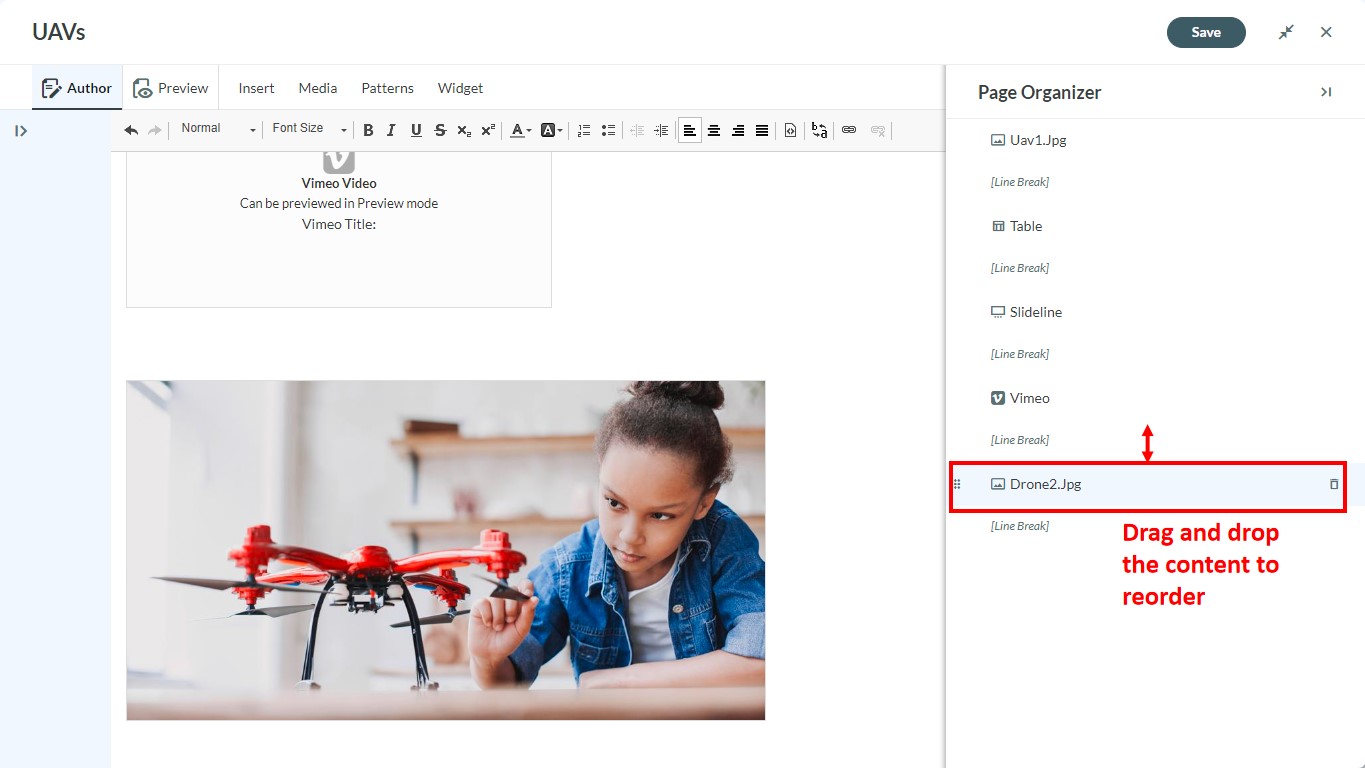Close the UAVs editor

tap(1326, 32)
